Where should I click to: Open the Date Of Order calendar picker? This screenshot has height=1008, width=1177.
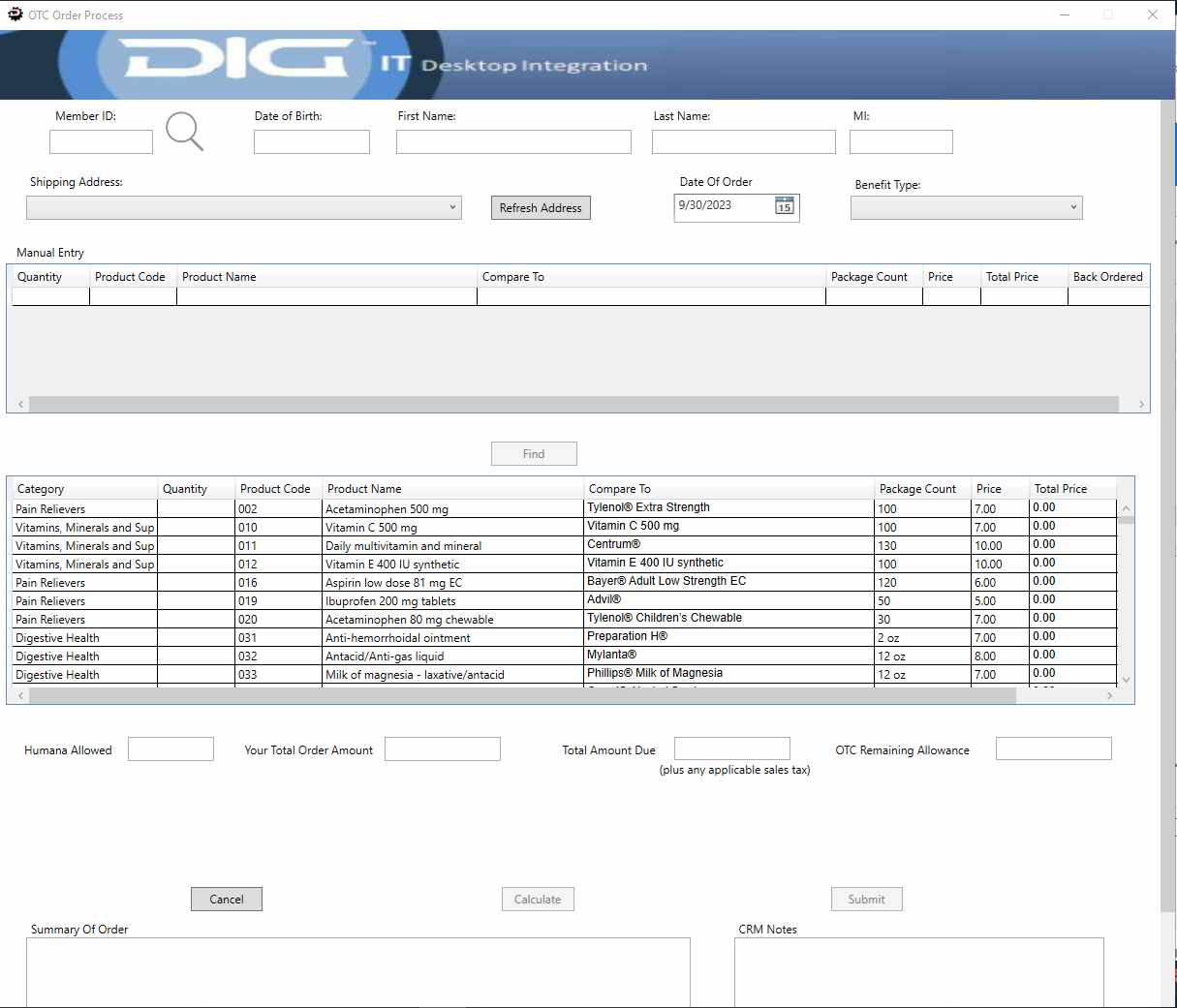tap(785, 205)
